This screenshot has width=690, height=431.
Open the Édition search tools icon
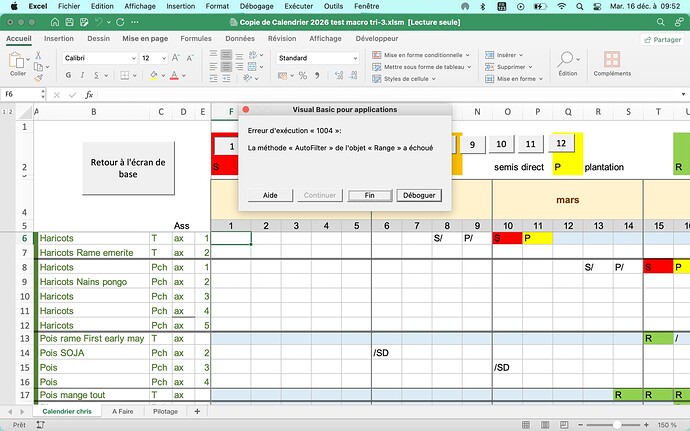pos(567,63)
